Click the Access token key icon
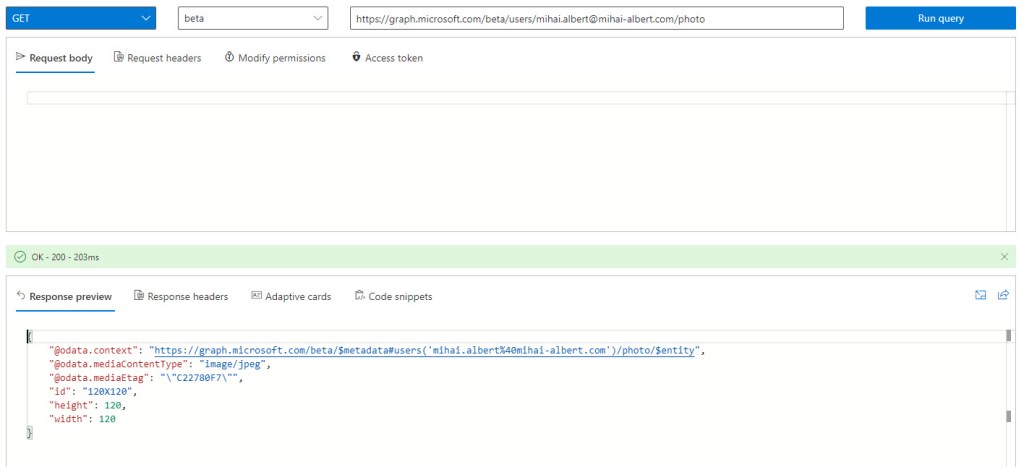Screen dimensions: 1024x467 (x=356, y=58)
